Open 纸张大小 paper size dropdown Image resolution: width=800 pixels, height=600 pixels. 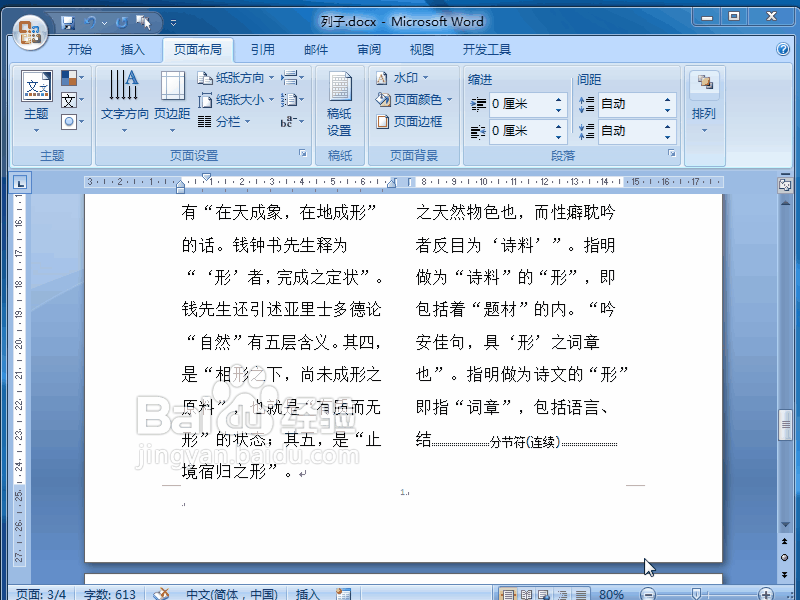click(236, 100)
